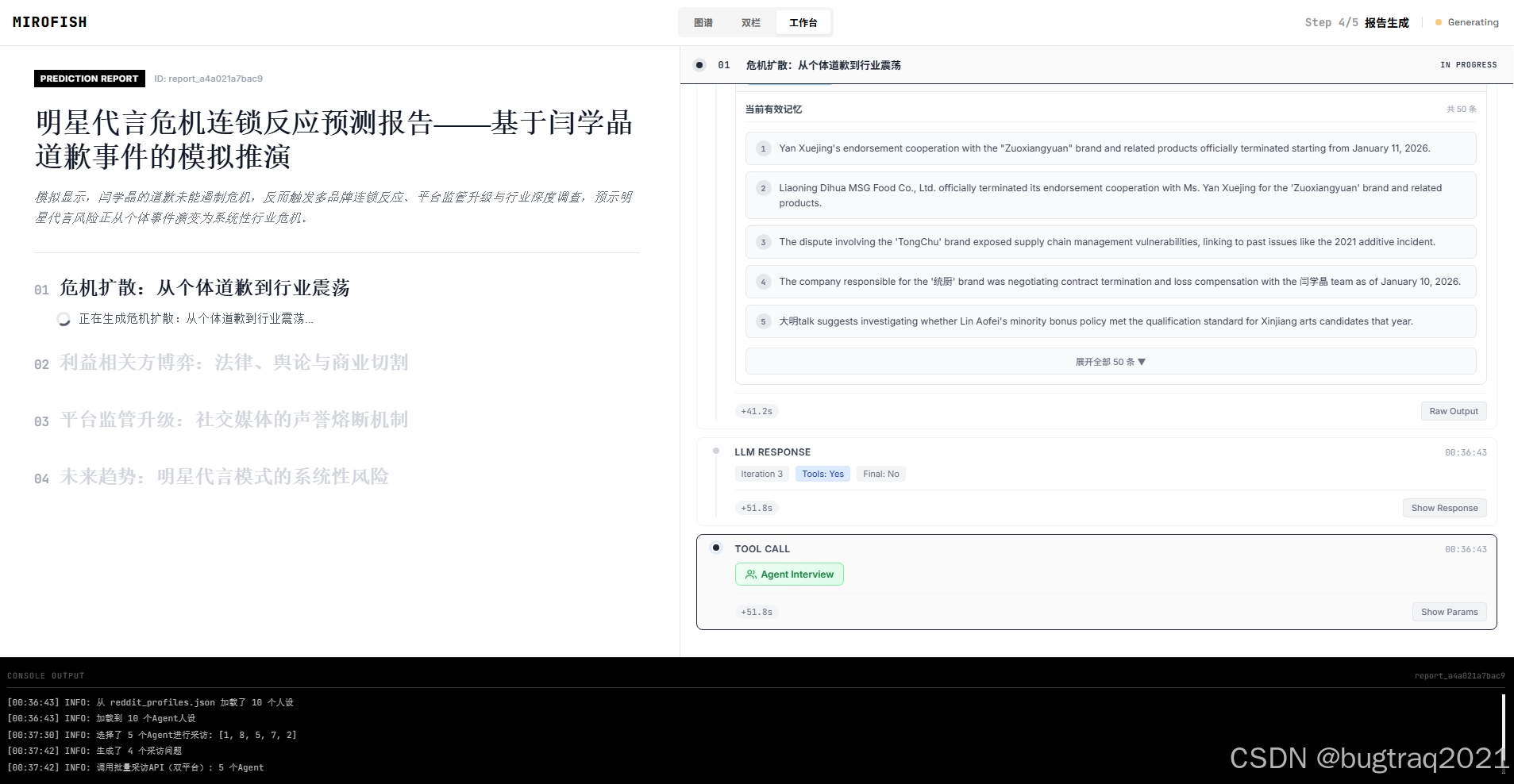Click the TOOL CALL timeline dot
The image size is (1514, 784).
point(716,548)
